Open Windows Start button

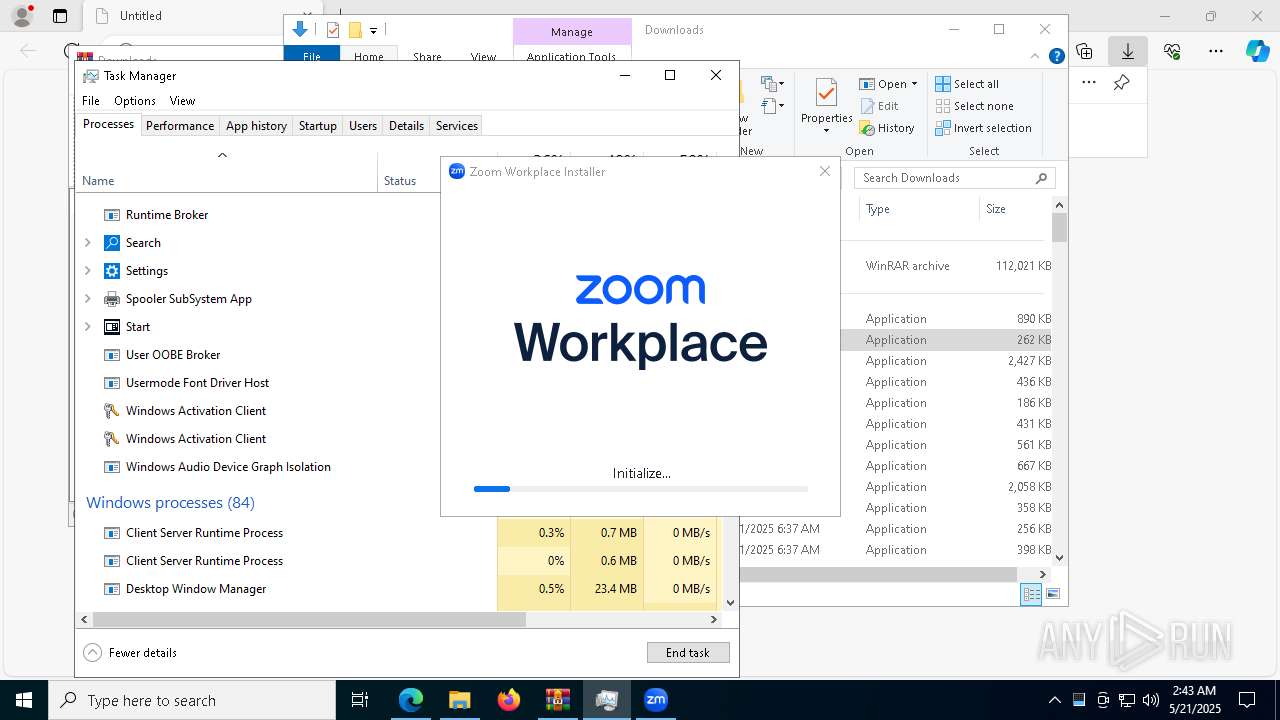click(24, 700)
